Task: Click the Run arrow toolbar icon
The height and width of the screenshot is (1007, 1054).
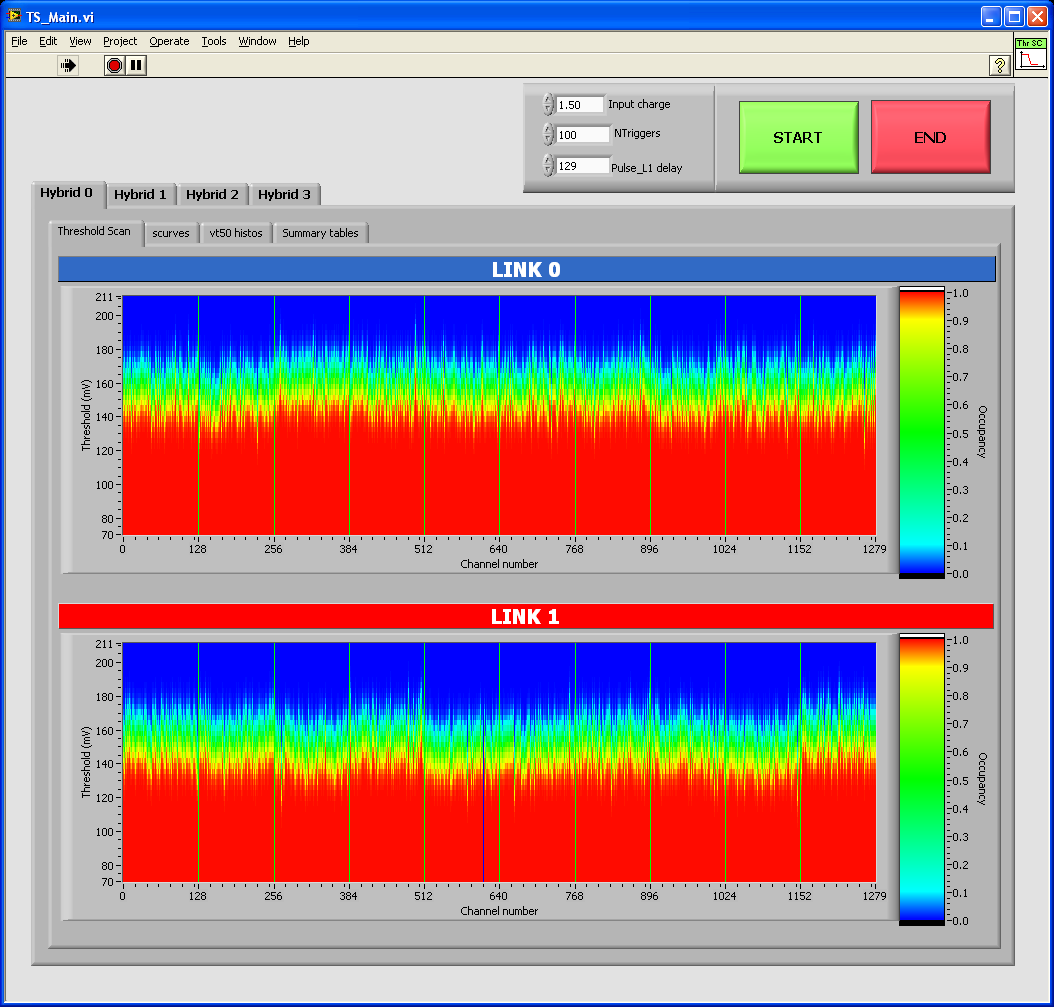Action: pyautogui.click(x=68, y=65)
